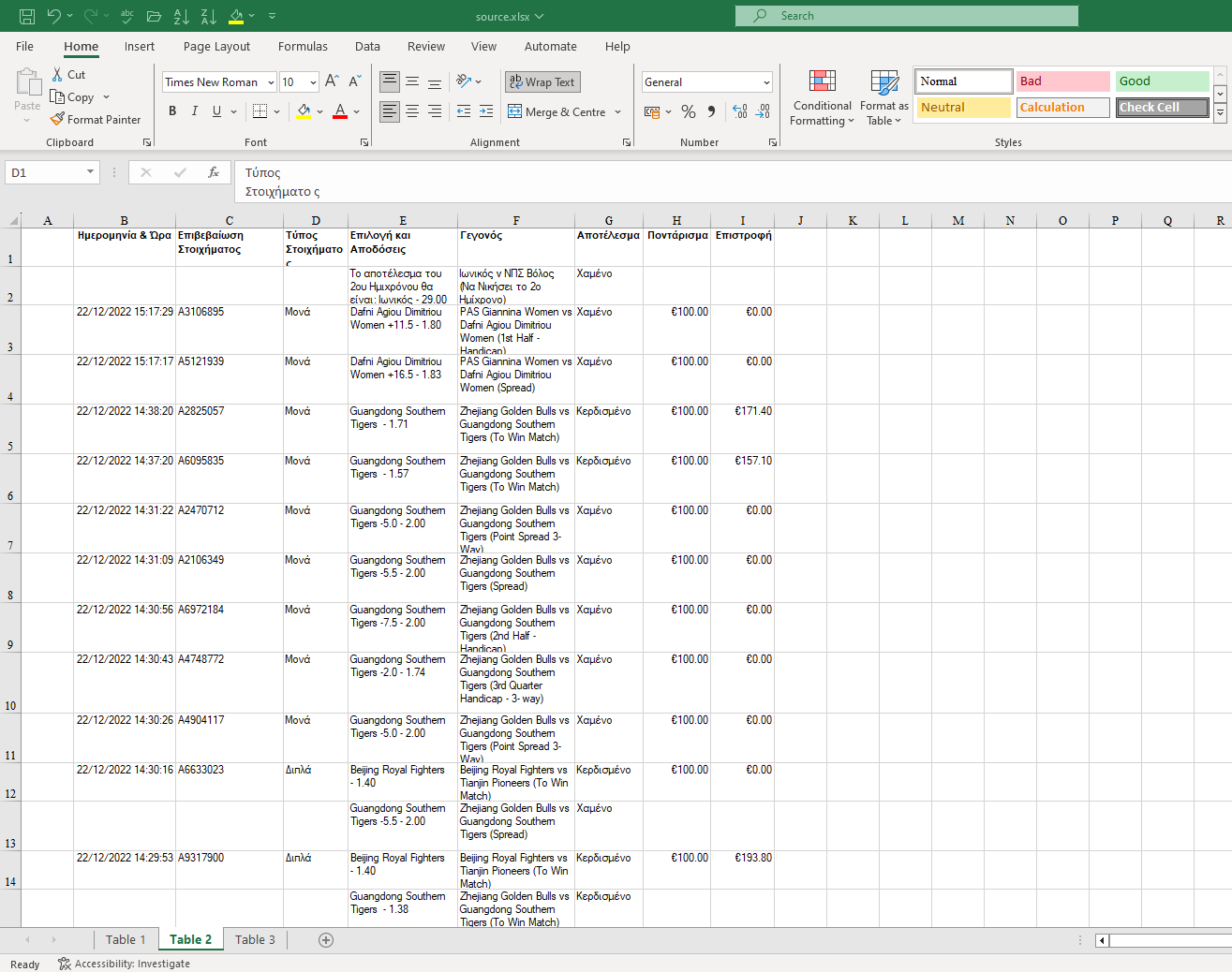Click inside the formula bar text

coord(734,182)
